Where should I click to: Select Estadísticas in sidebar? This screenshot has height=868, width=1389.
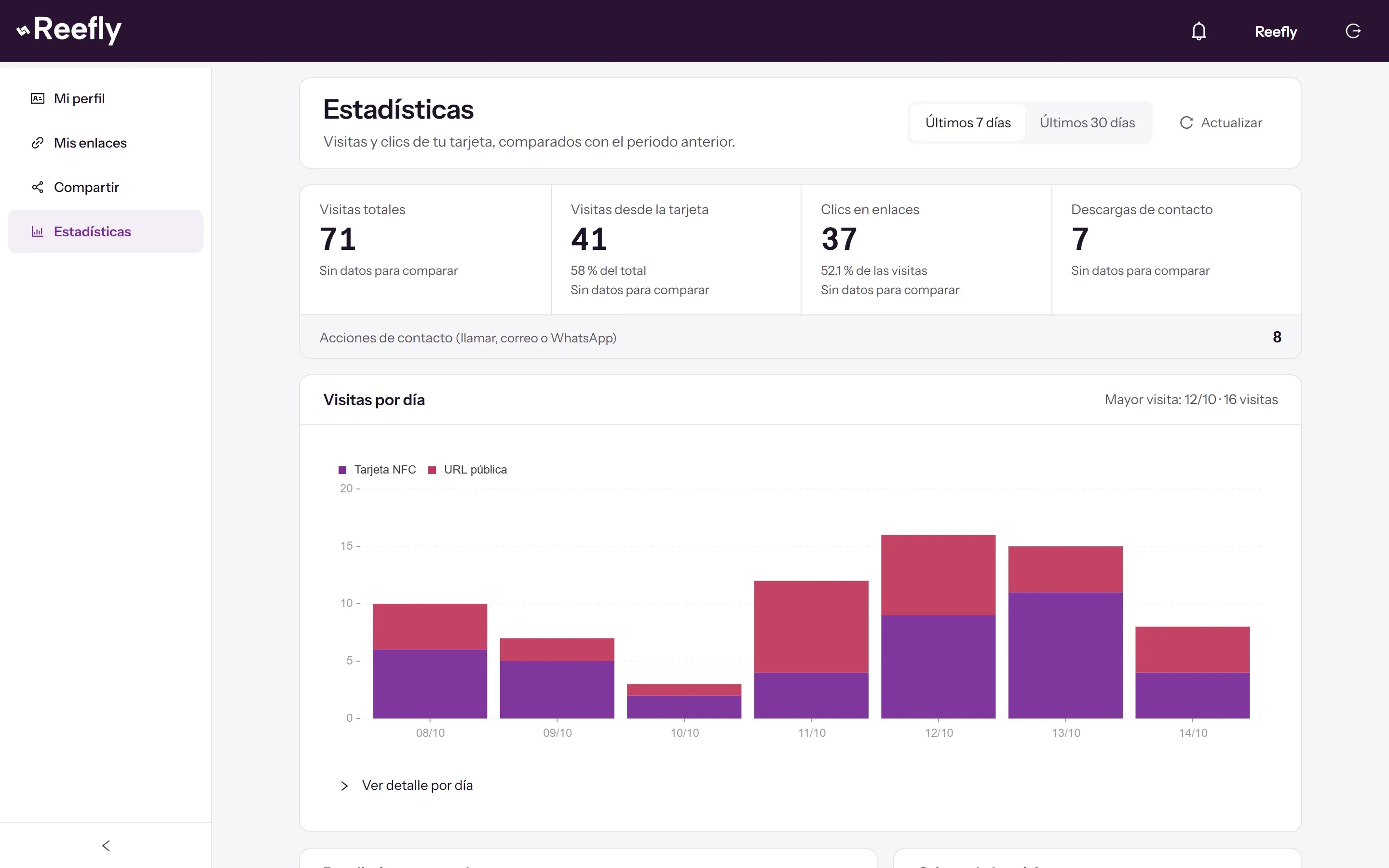pos(106,231)
